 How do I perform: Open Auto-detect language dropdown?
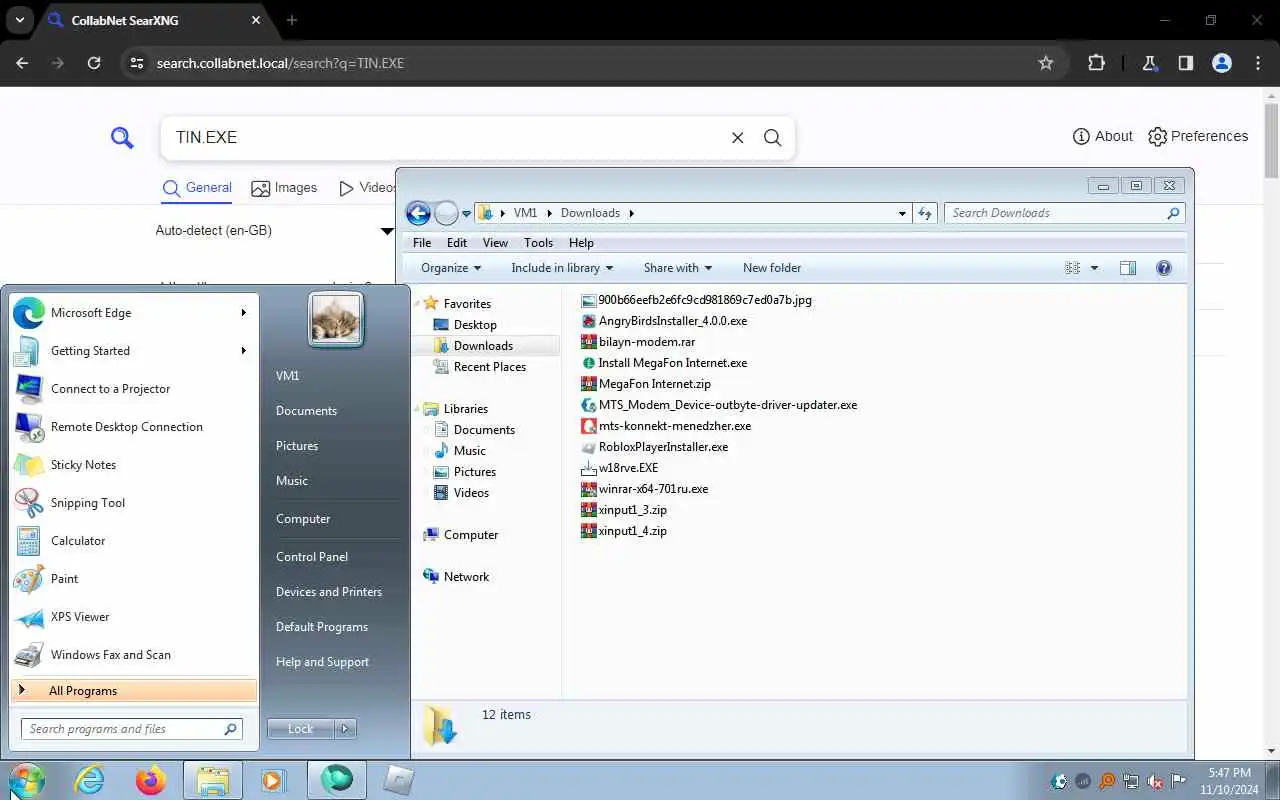pos(275,231)
